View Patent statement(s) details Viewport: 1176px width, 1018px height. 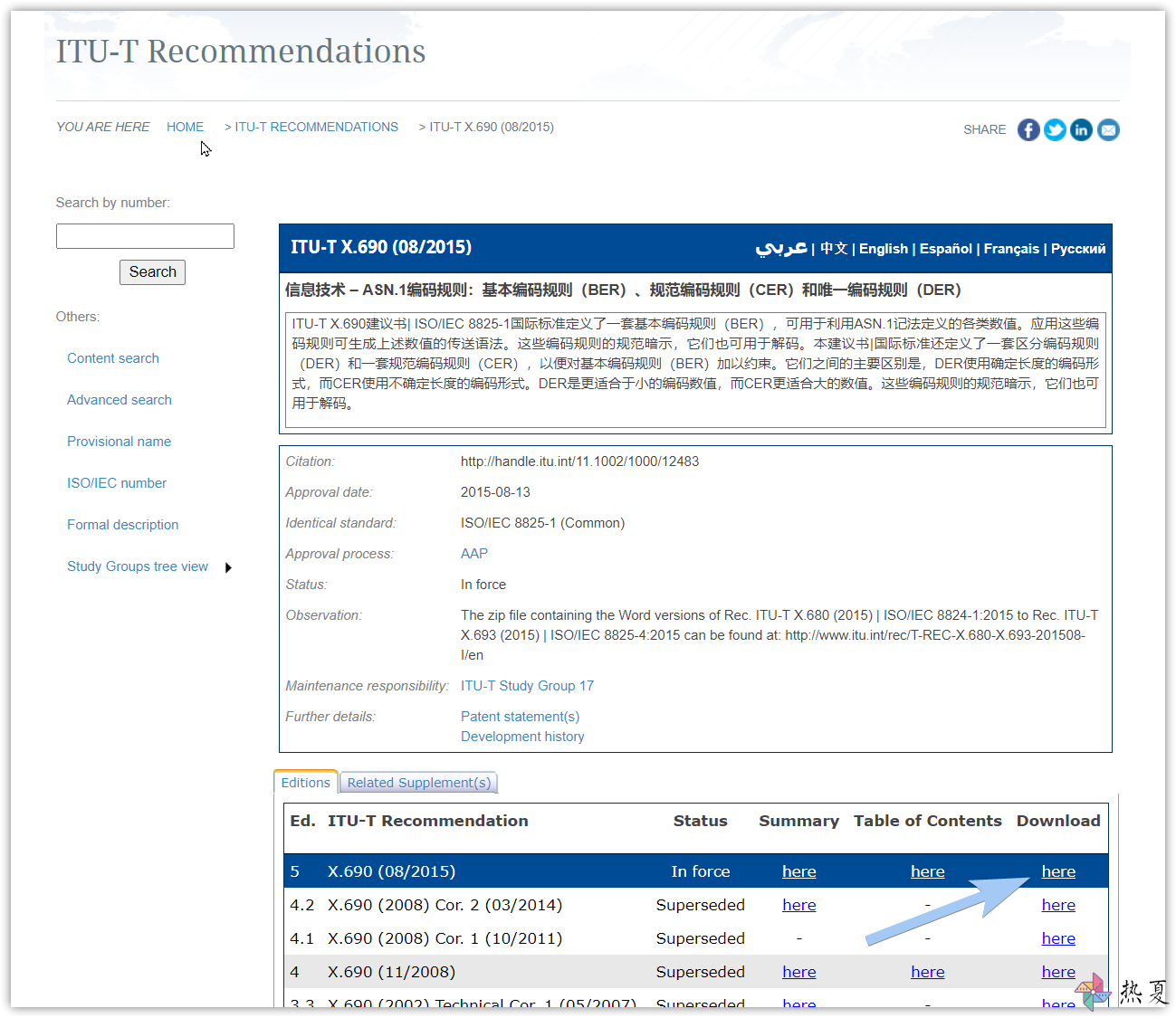520,716
